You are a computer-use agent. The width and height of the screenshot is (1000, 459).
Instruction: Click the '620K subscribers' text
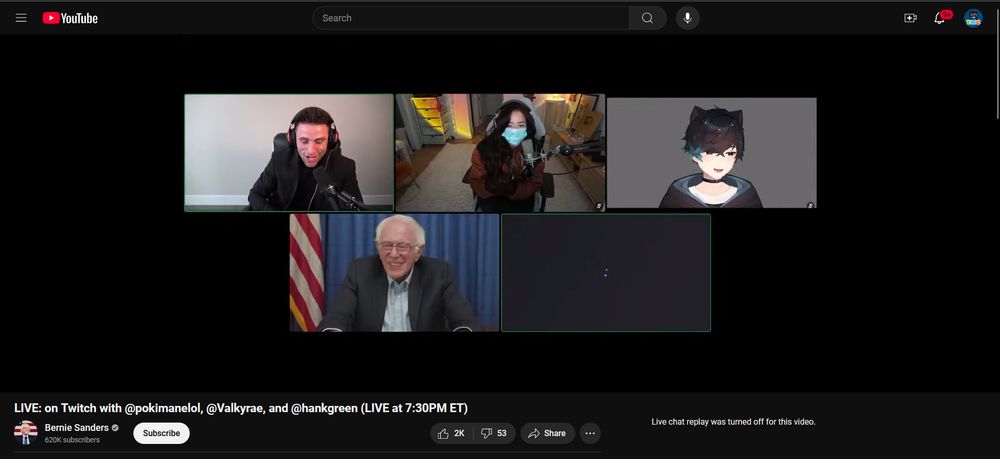(72, 440)
